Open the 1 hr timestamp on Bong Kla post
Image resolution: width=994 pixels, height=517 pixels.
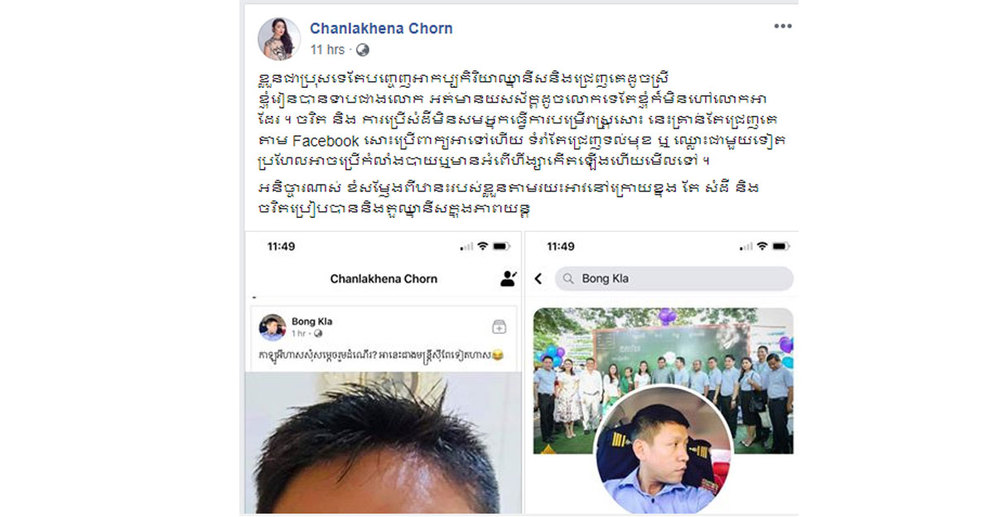coord(299,333)
